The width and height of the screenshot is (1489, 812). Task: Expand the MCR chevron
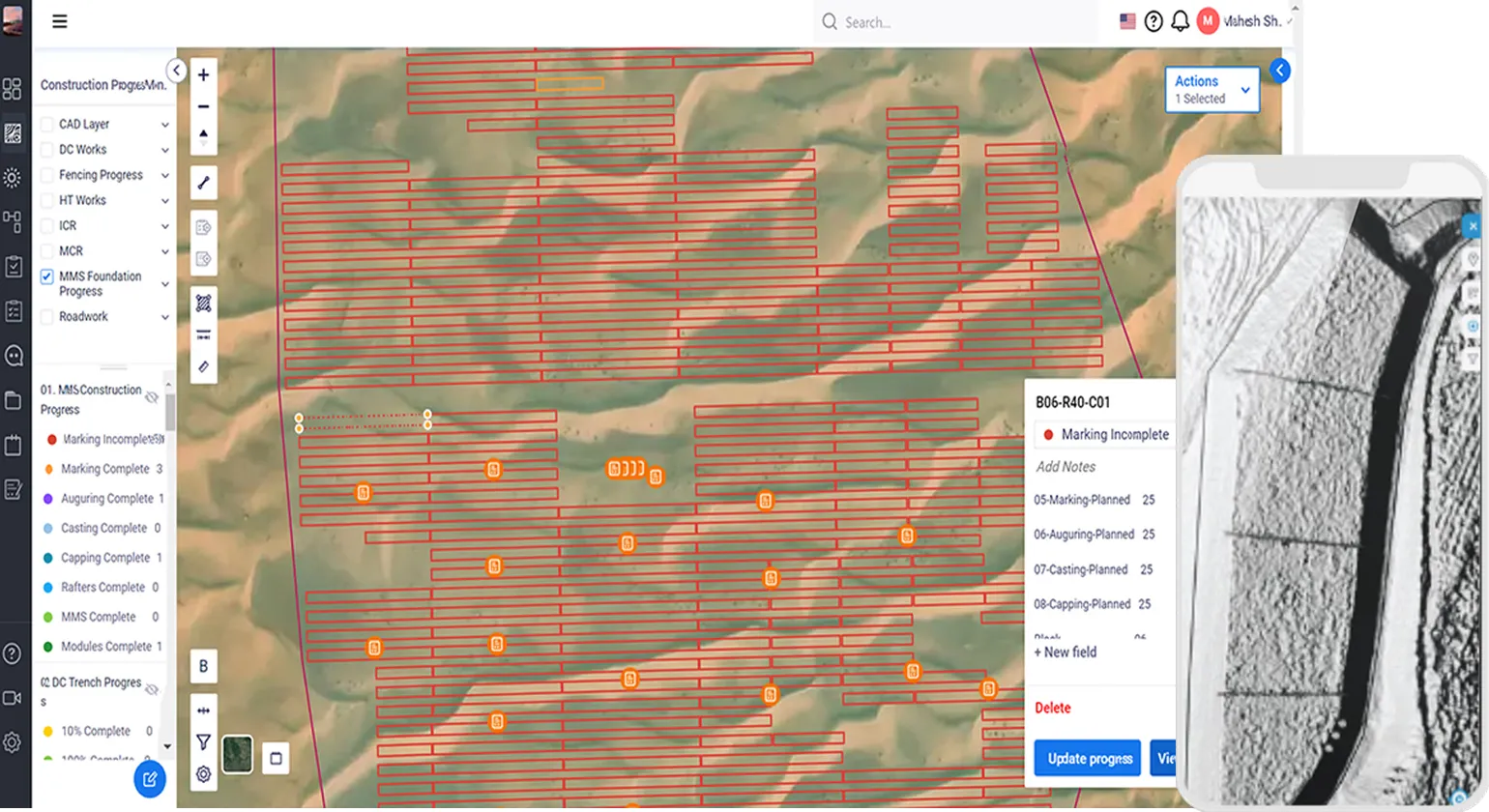(164, 252)
